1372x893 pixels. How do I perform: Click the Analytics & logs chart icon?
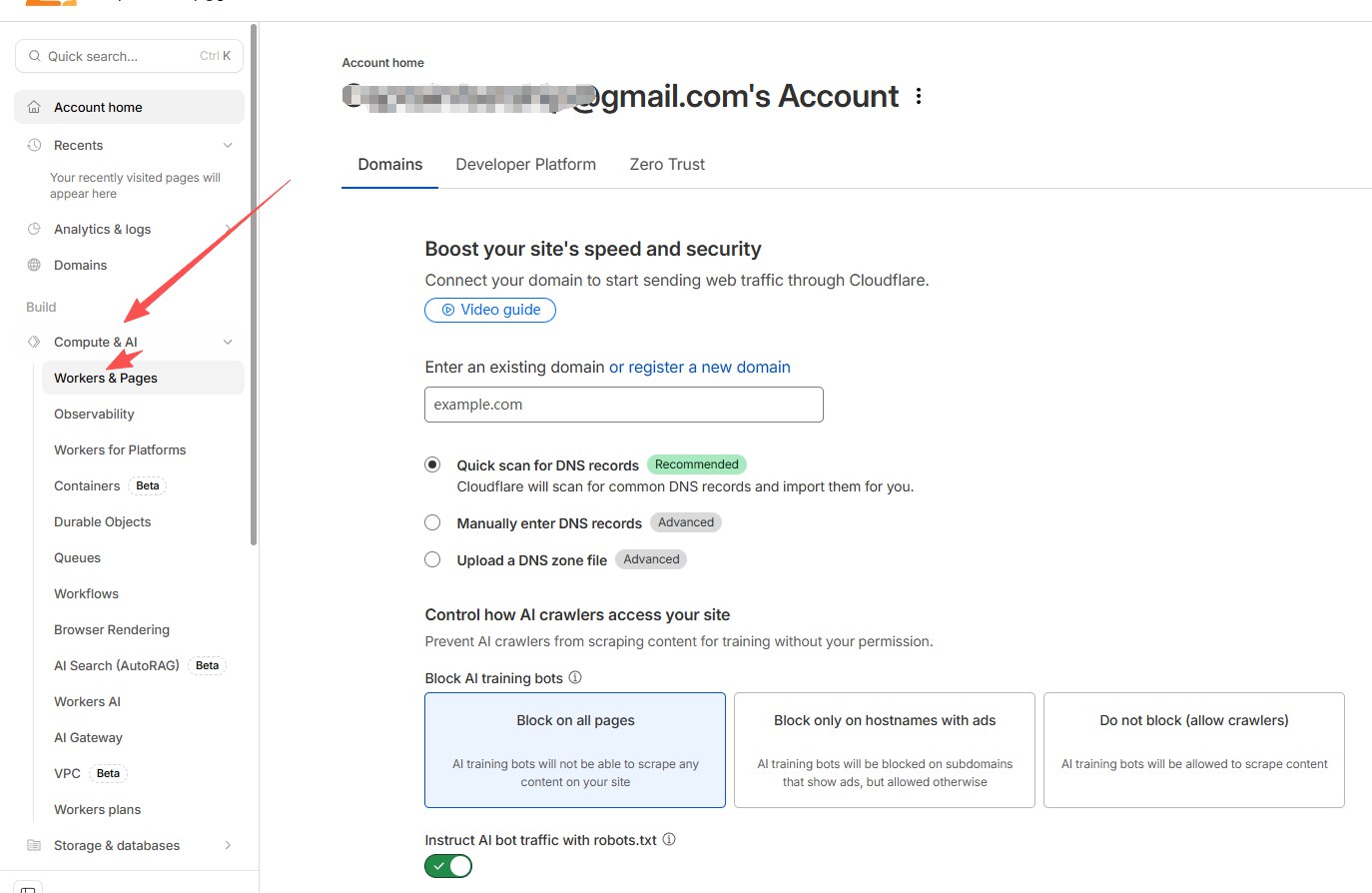coord(34,229)
